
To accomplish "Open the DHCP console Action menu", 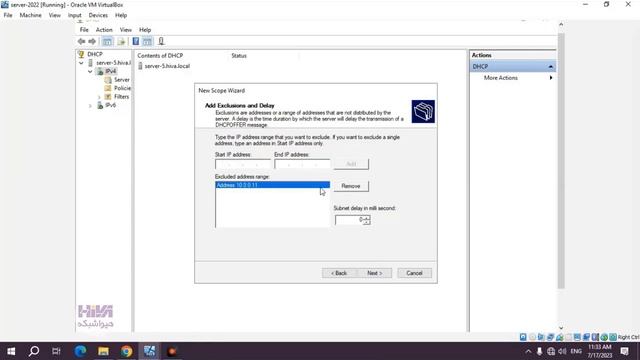I will [x=104, y=30].
